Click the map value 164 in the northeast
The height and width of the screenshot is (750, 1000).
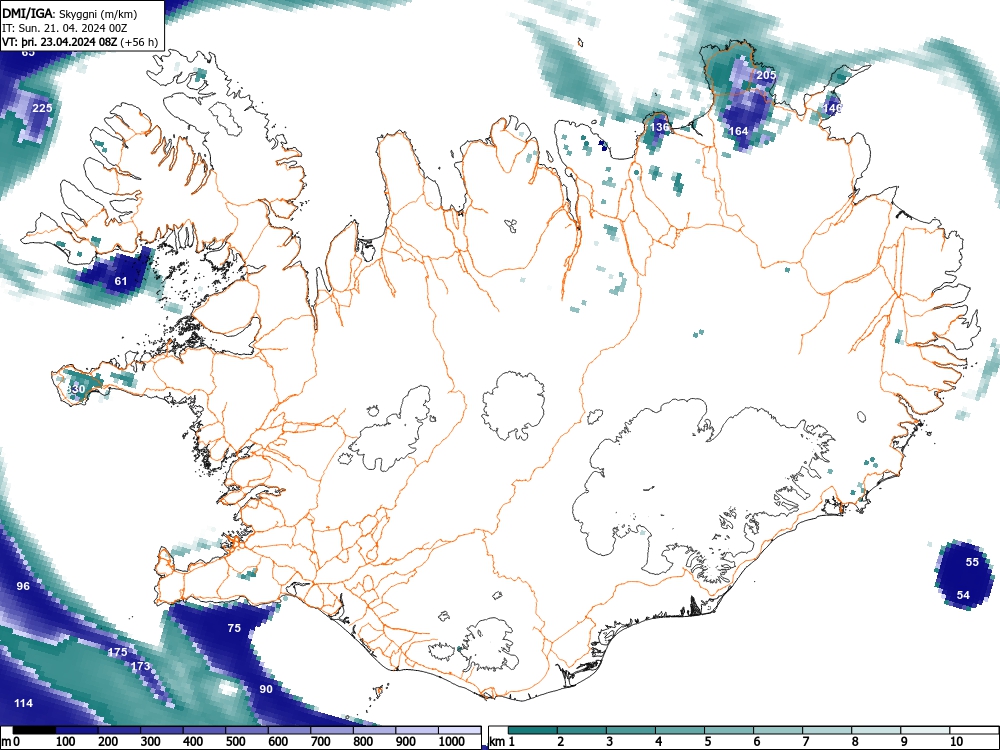click(x=739, y=131)
